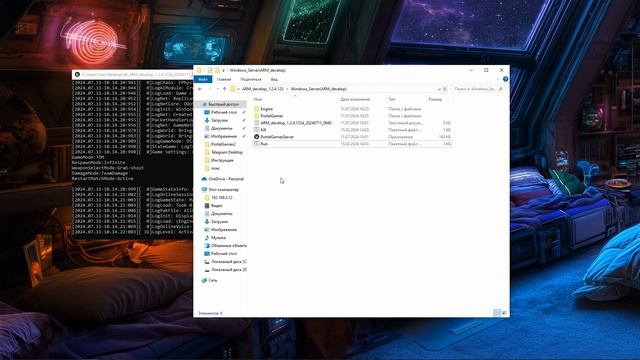Select the PortalGamesServer application icon

(x=257, y=137)
